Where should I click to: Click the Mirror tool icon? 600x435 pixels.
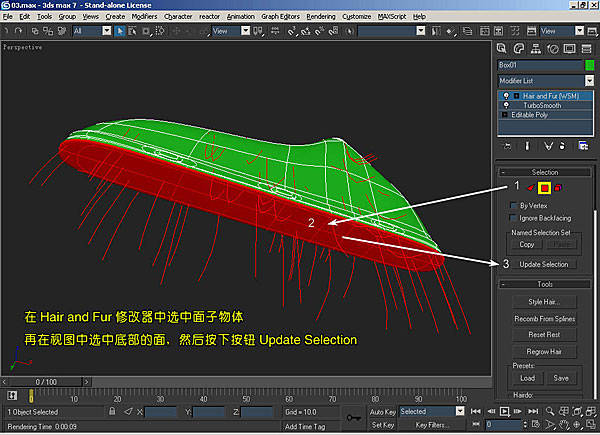[x=436, y=31]
